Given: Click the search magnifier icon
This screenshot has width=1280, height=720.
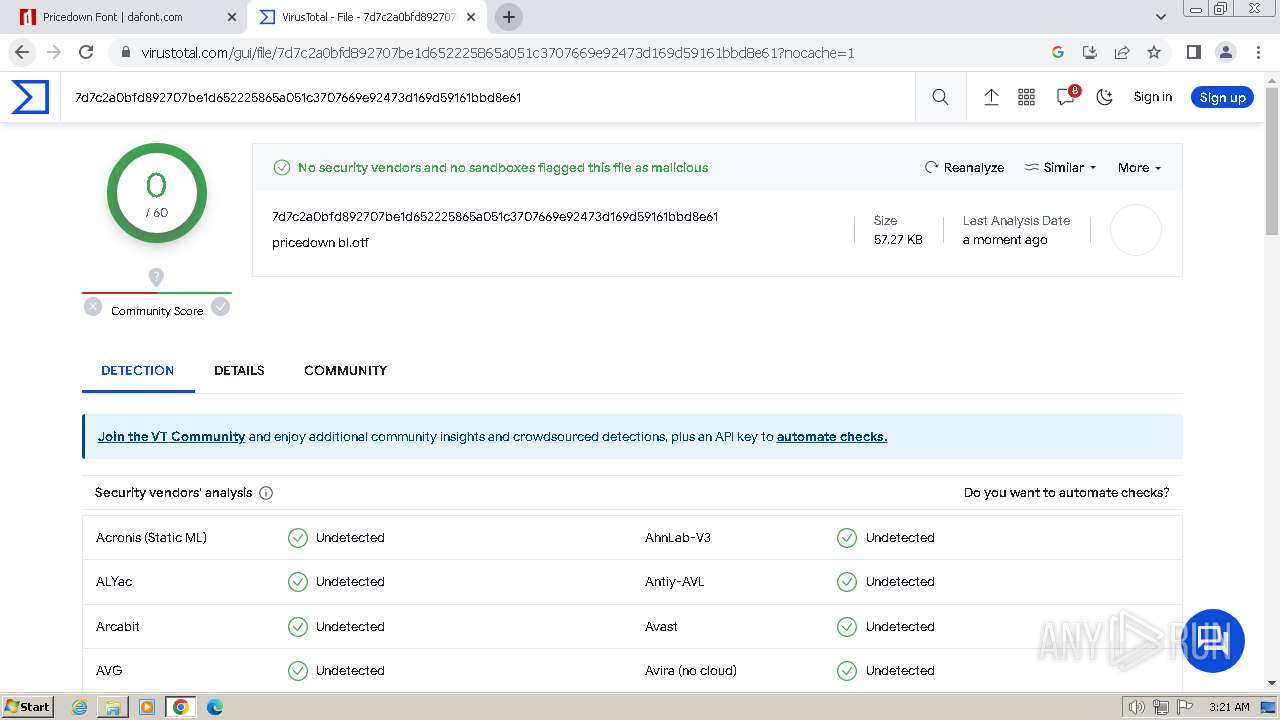Looking at the screenshot, I should (x=940, y=97).
